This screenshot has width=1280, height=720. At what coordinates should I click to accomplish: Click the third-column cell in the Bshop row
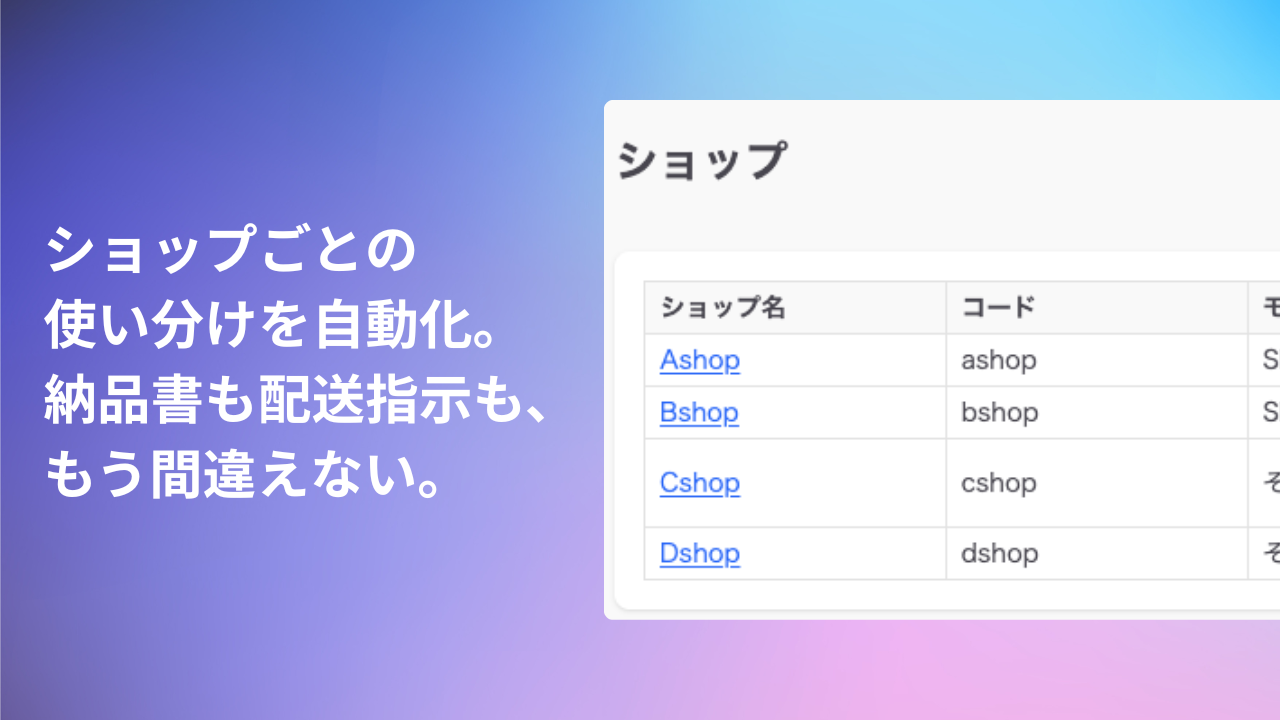coord(1266,412)
